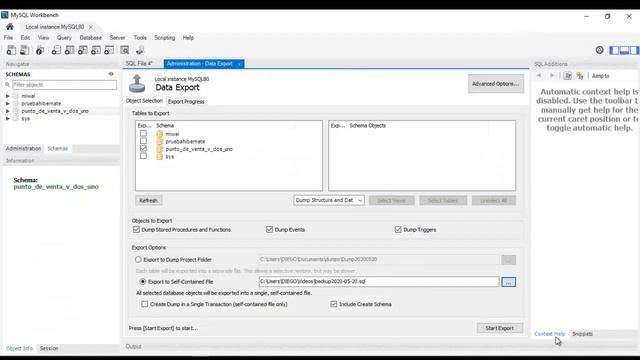Toggle Include Create Schema checkbox
The width and height of the screenshot is (640, 360).
point(334,304)
